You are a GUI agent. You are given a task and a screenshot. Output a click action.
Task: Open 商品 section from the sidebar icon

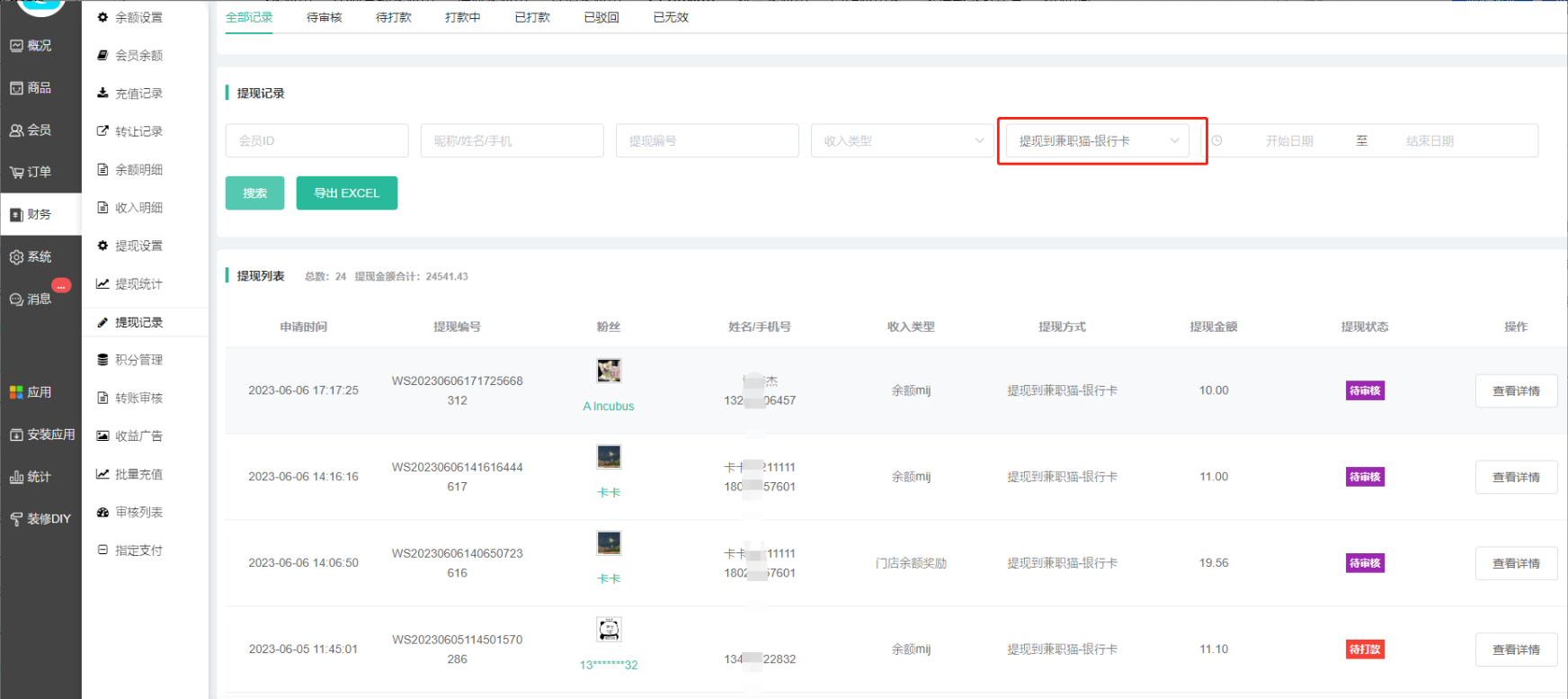(x=16, y=88)
